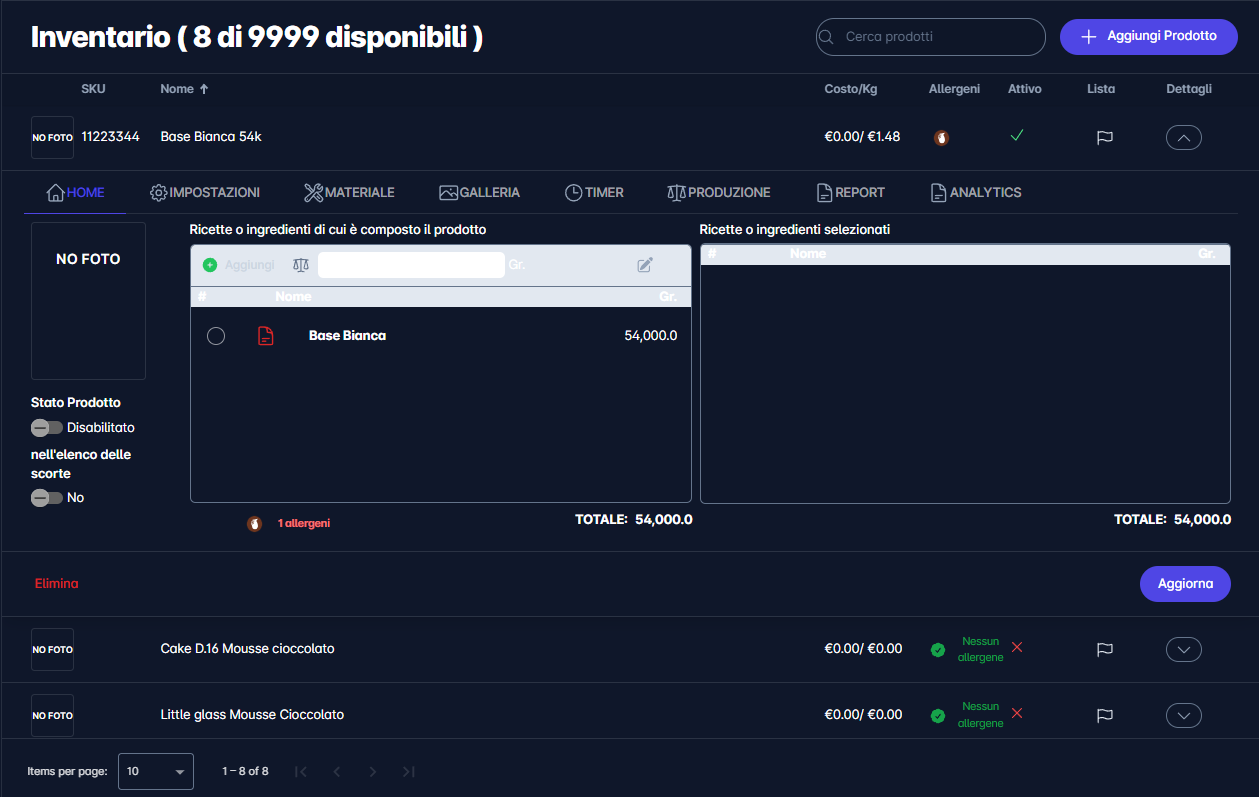Click the edit pencil icon in ingredients panel

[x=645, y=265]
